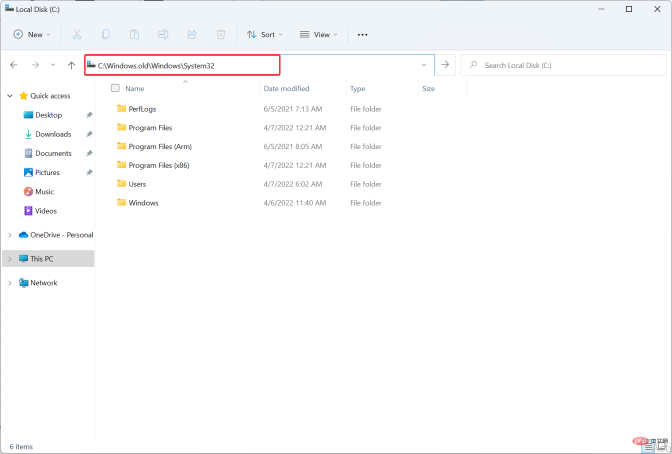
Task: Go up one folder level arrow
Action: (71, 65)
